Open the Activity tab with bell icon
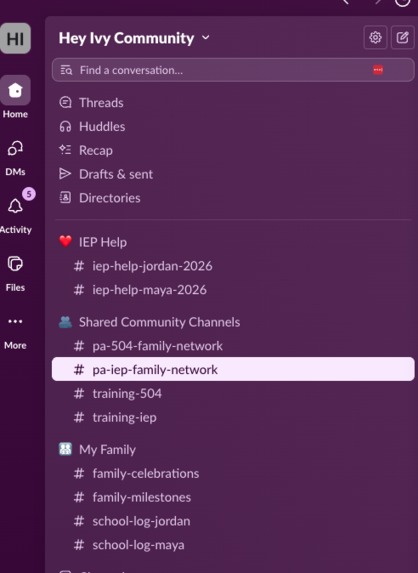 (15, 215)
